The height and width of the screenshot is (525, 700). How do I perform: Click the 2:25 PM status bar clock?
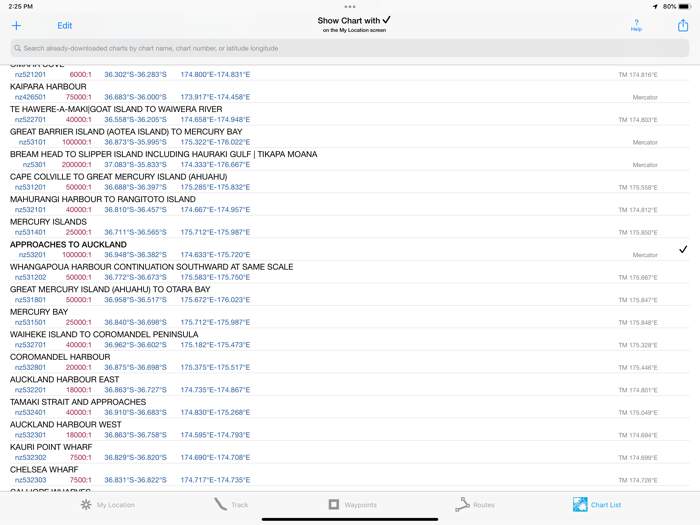21,7
